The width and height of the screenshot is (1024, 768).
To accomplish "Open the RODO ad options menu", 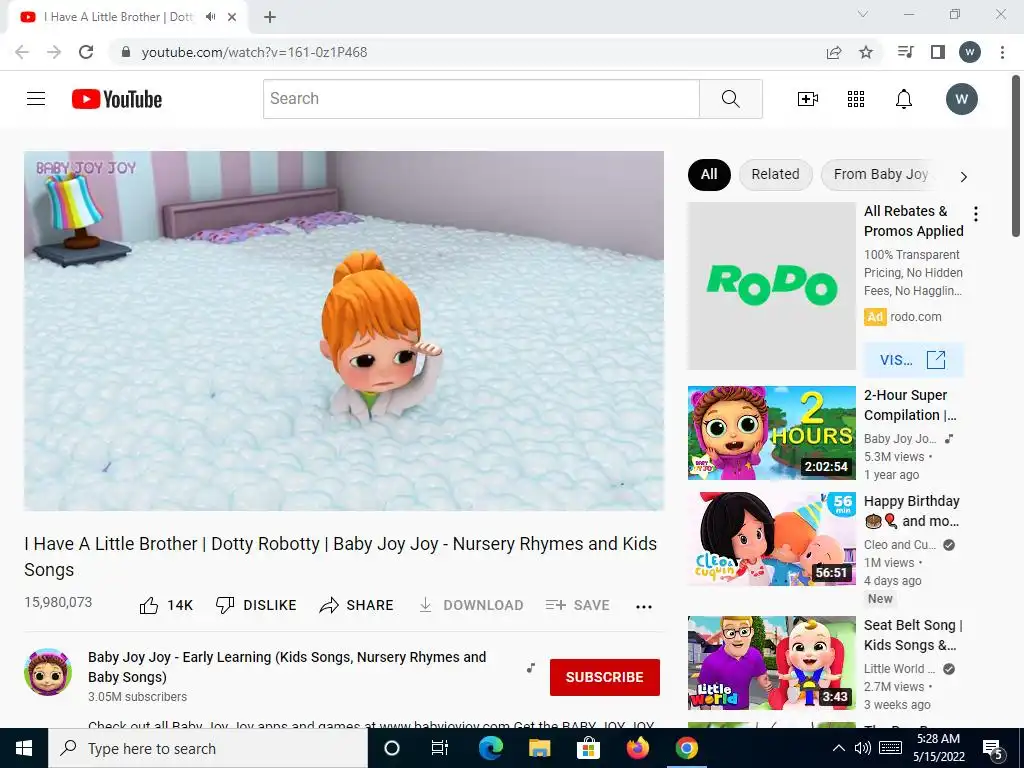I will [x=976, y=214].
